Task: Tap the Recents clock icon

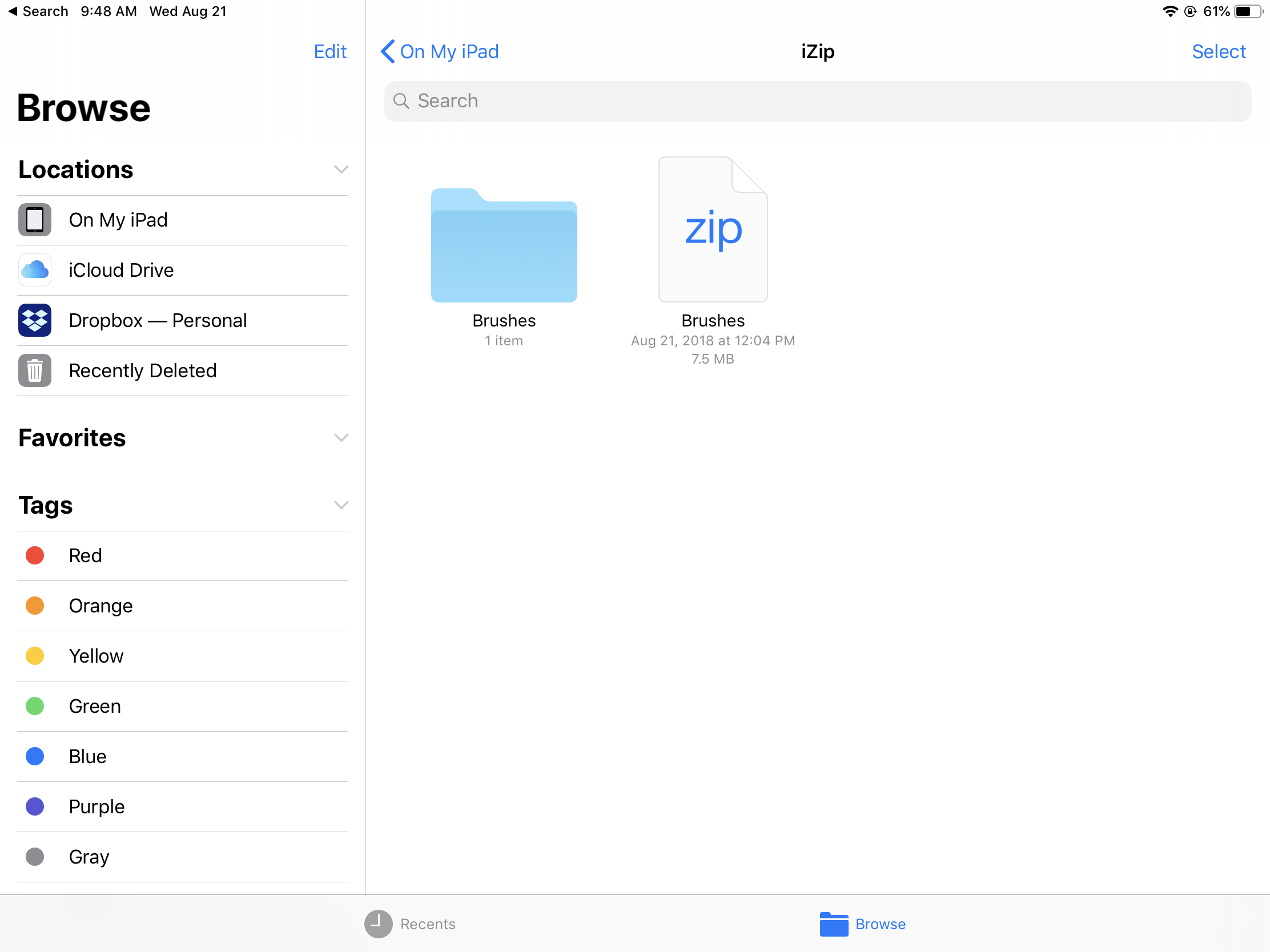Action: point(379,924)
